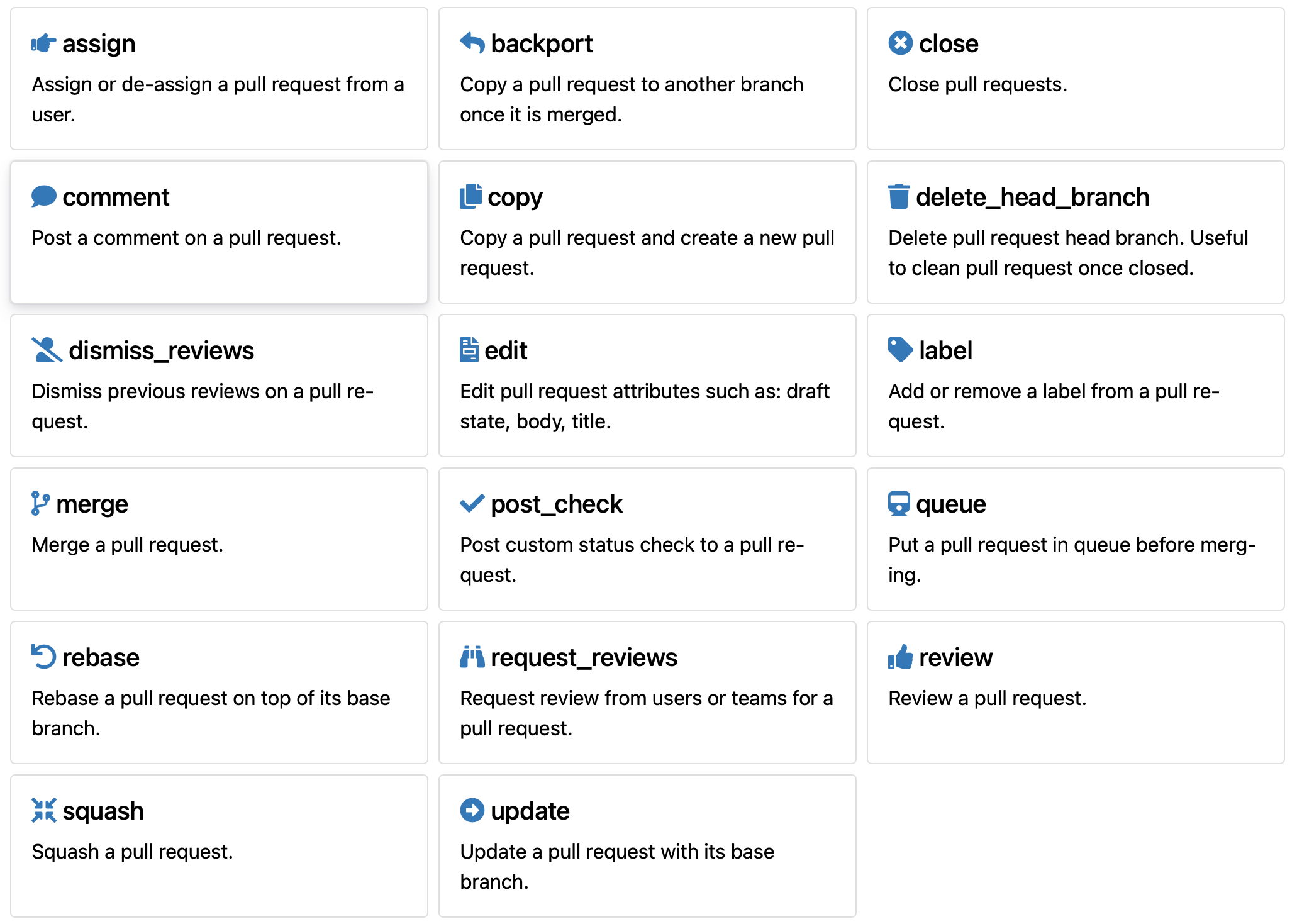
Task: Click the comment speech bubble icon
Action: pos(44,196)
